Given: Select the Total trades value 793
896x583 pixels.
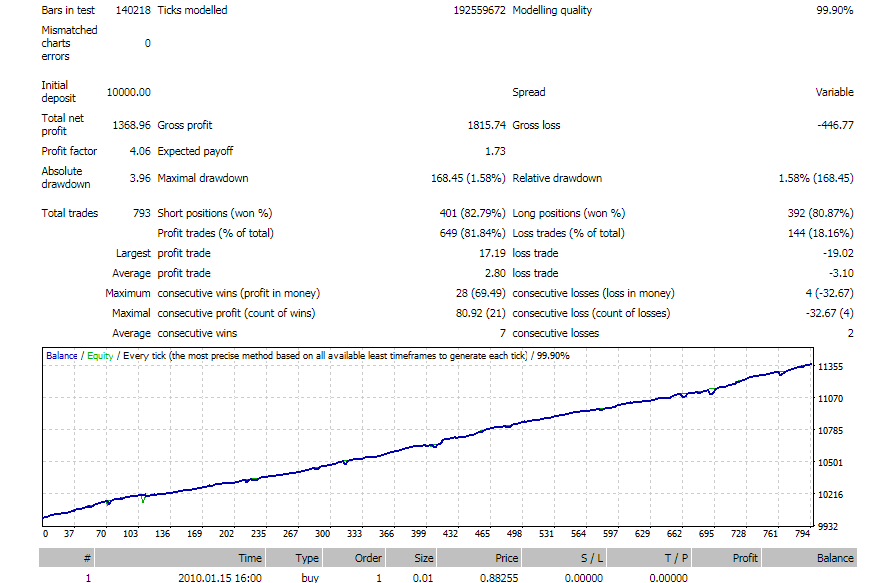Looking at the screenshot, I should (x=142, y=213).
